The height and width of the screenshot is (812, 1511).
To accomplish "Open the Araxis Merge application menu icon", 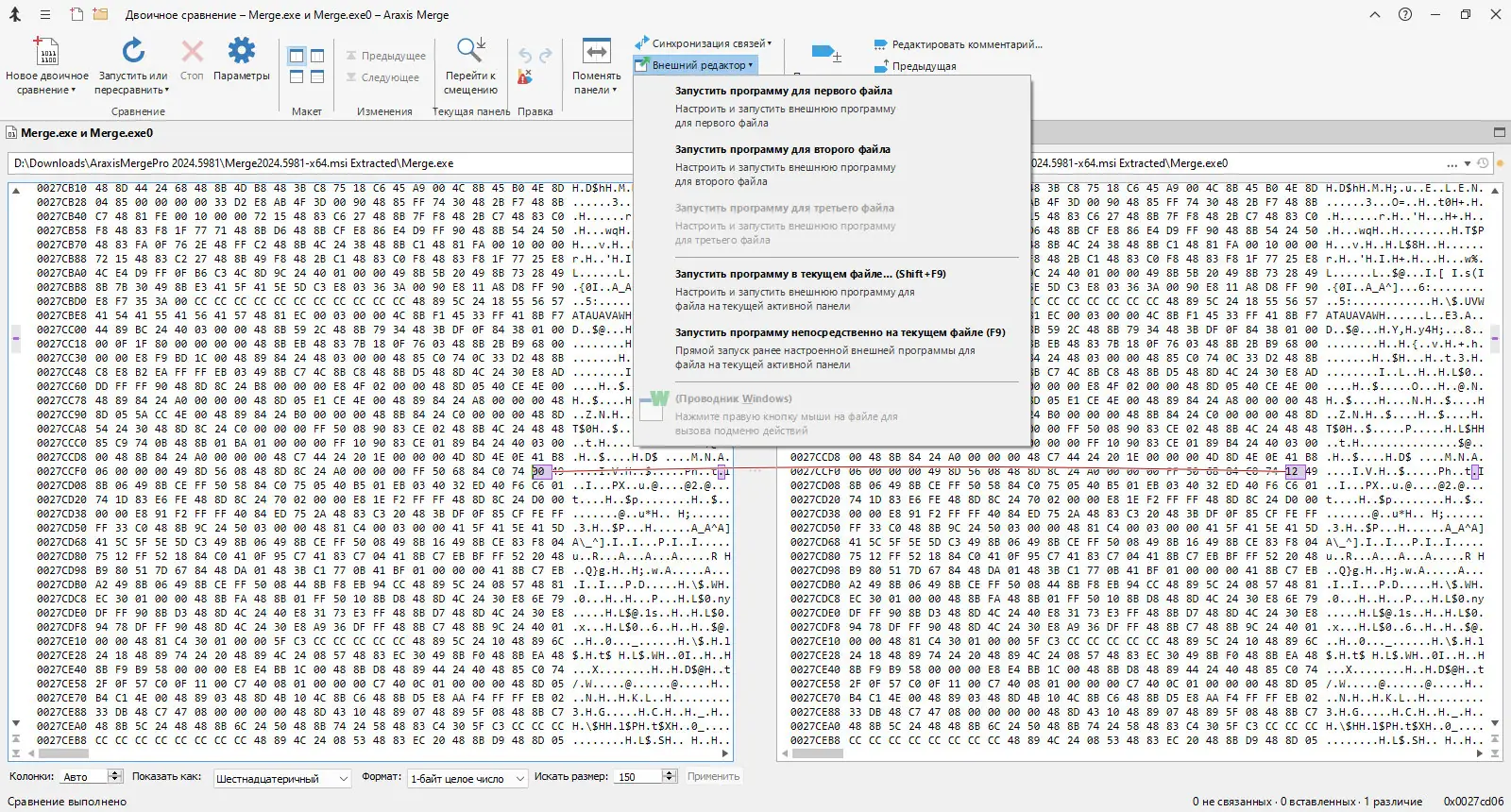I will click(x=15, y=15).
